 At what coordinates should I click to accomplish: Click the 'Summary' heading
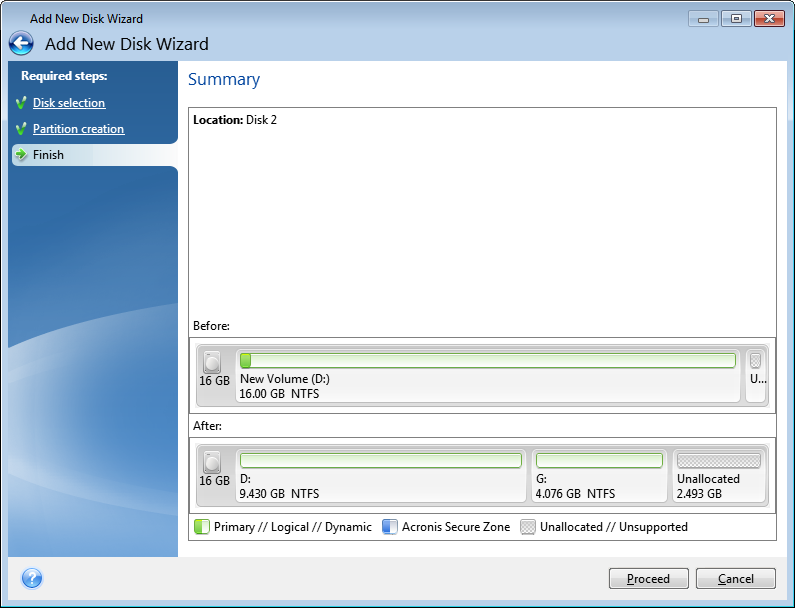pos(224,80)
